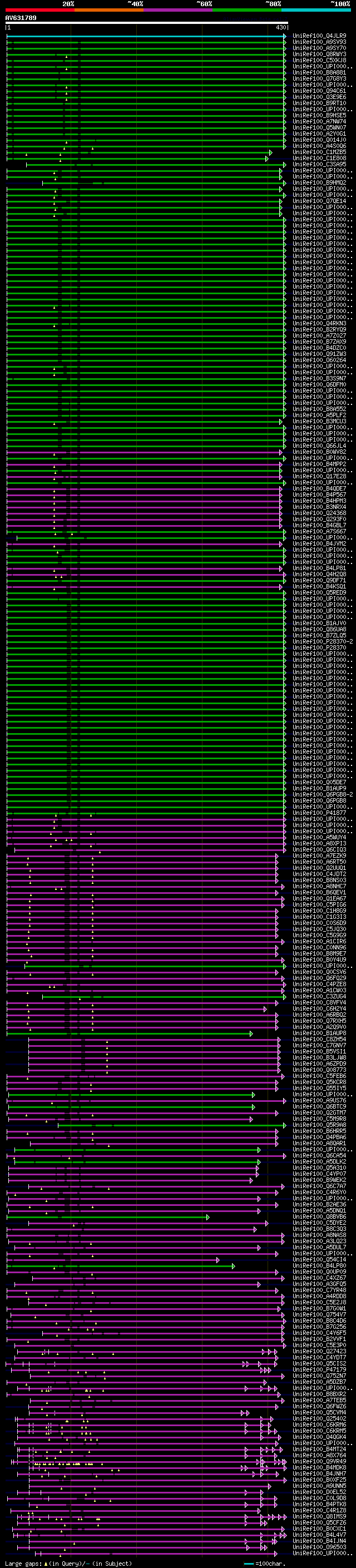The width and height of the screenshot is (356, 1568).
Task: Select the UniRef100_Q8IMS9 label
Action: coord(319,1516)
